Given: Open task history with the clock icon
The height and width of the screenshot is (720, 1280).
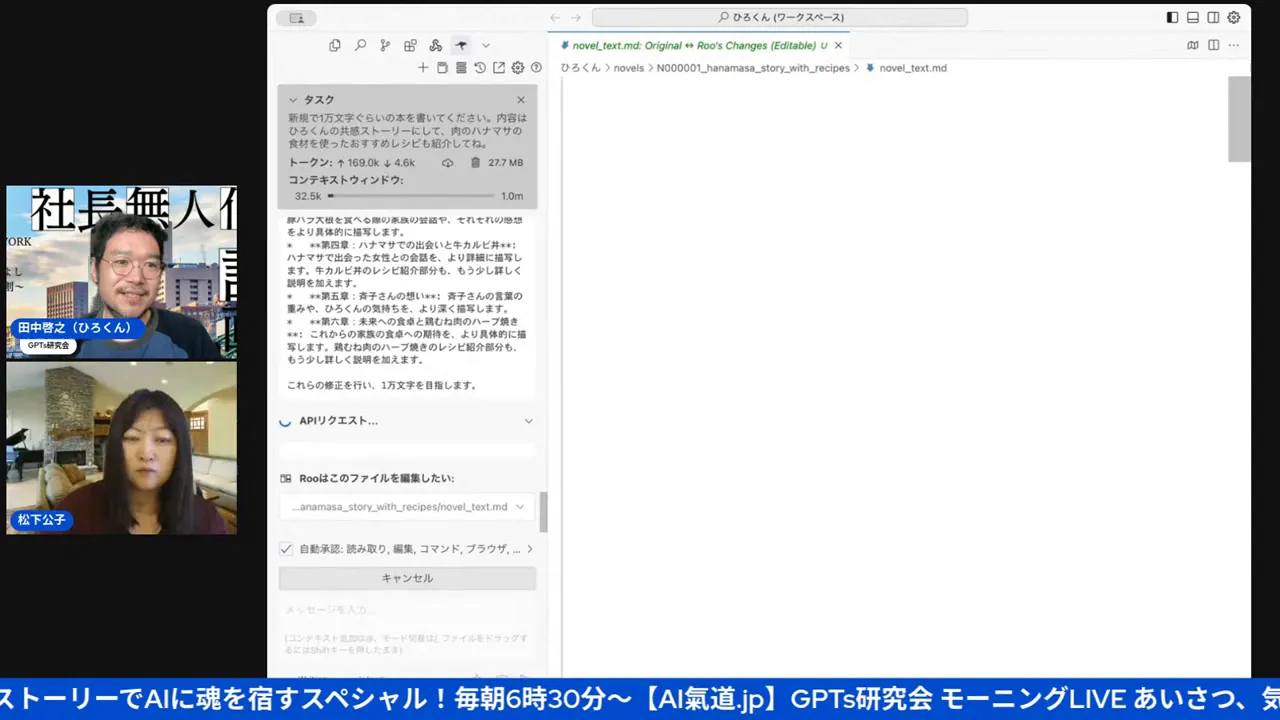Looking at the screenshot, I should [x=480, y=67].
